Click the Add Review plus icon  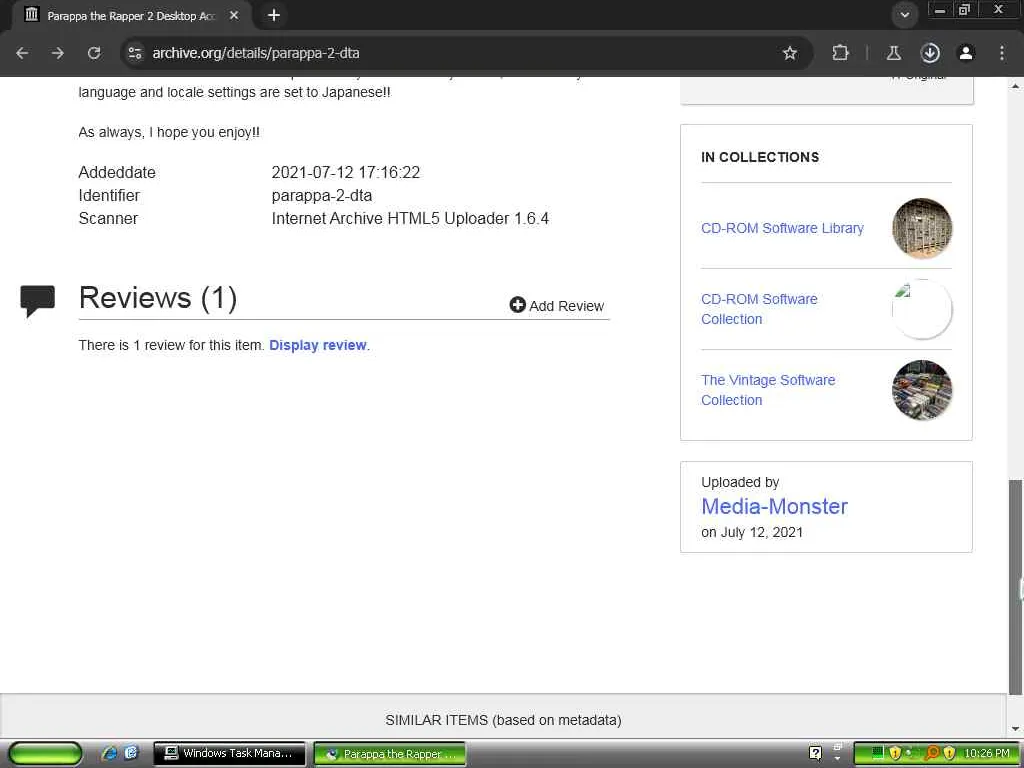click(517, 305)
